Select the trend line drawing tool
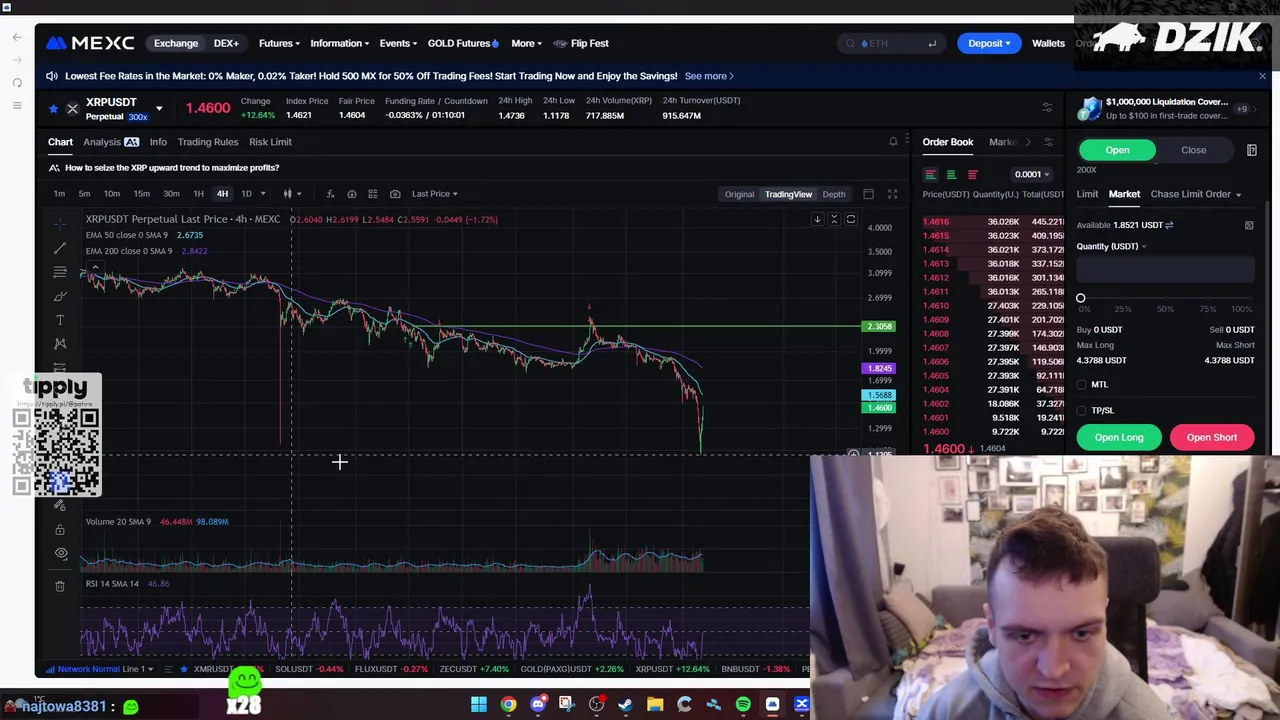The width and height of the screenshot is (1280, 720). [x=60, y=248]
